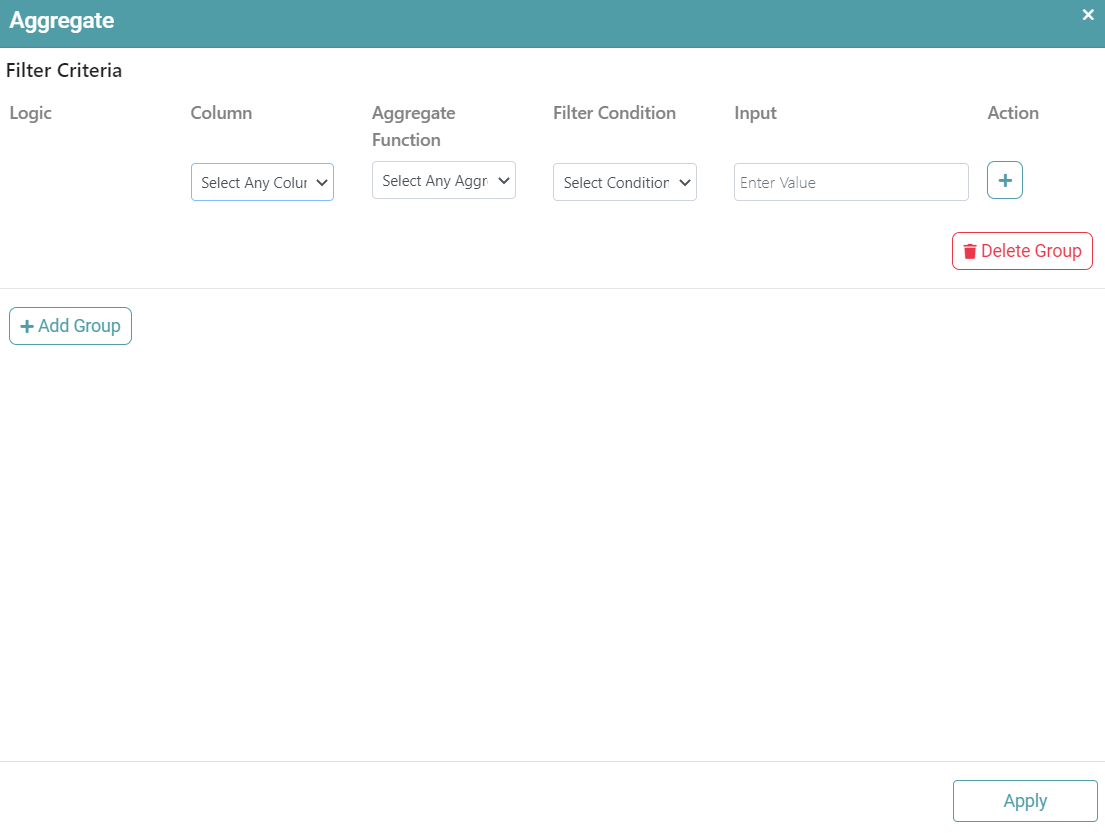Click the Aggregate Function dropdown chevron
The image size is (1105, 833).
click(503, 181)
